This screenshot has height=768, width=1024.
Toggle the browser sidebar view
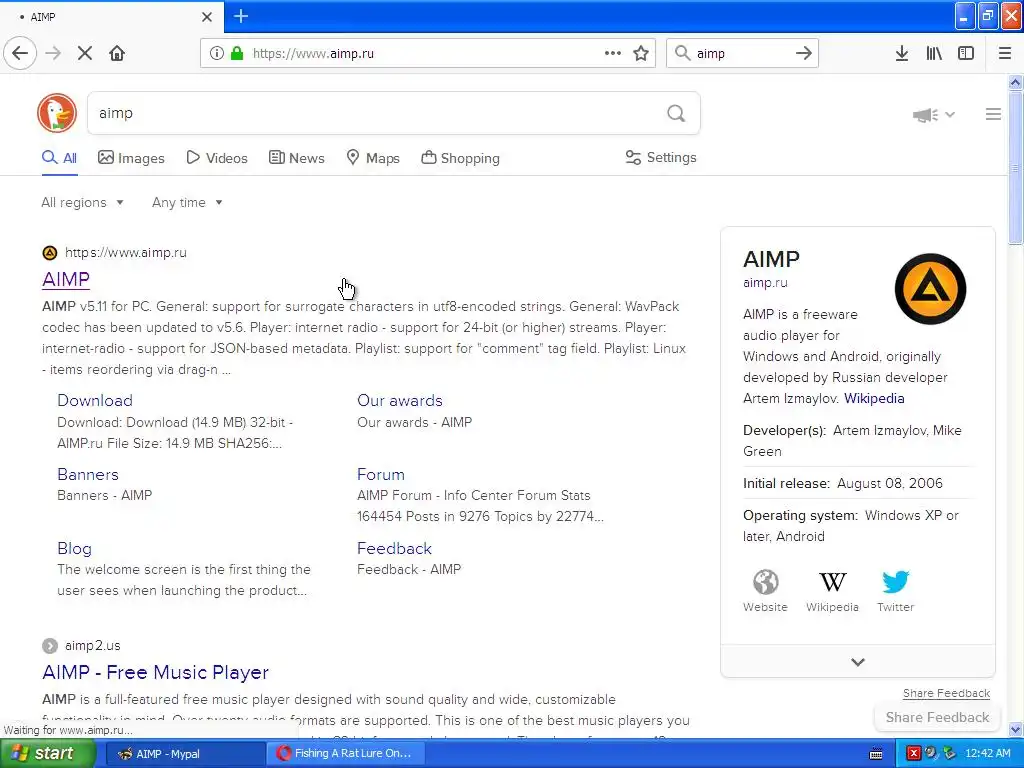coord(966,54)
